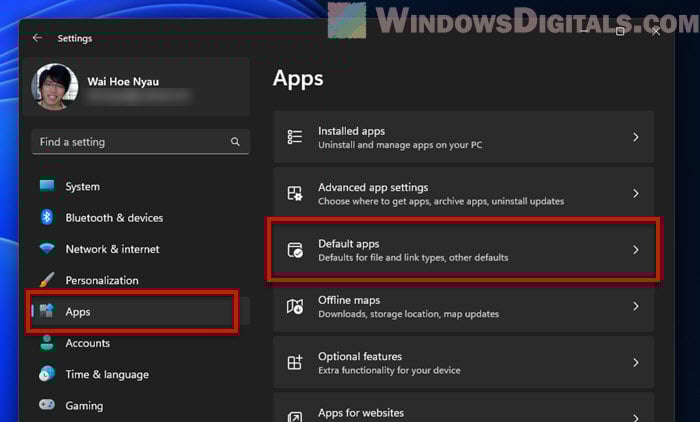The width and height of the screenshot is (700, 422).
Task: Click the Optional features icon
Action: click(295, 363)
